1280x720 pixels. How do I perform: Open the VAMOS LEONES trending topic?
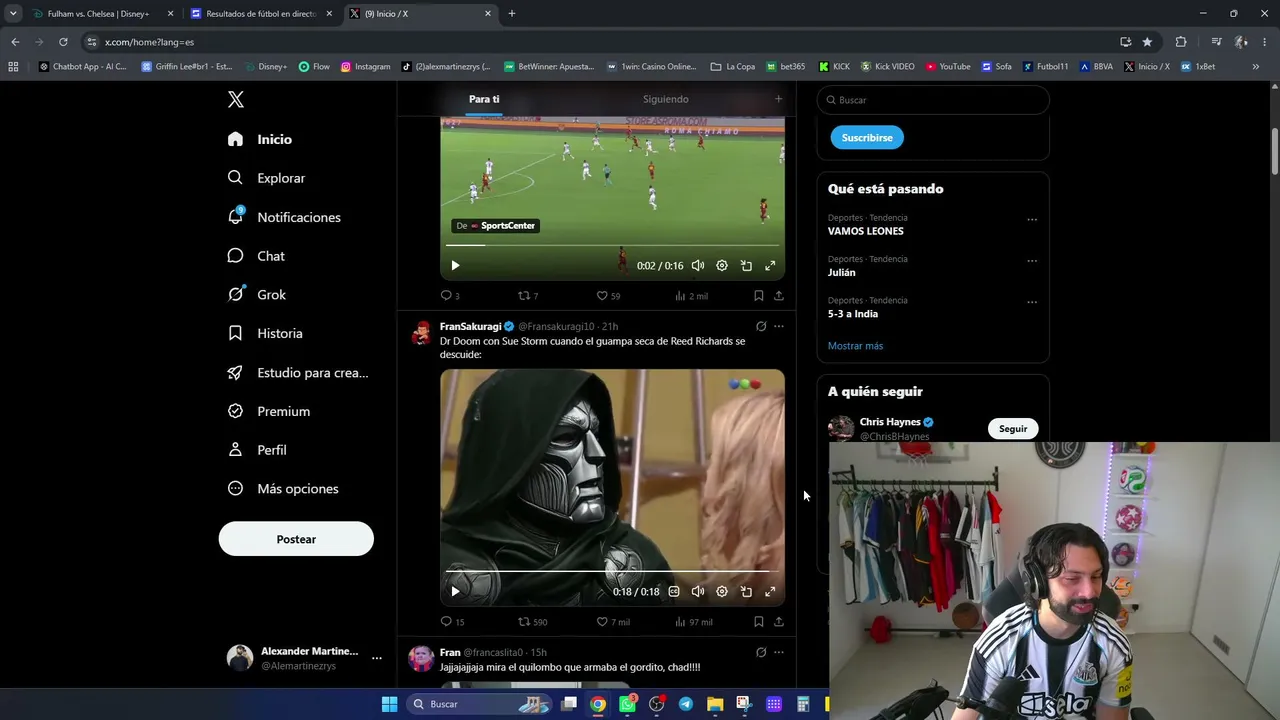866,231
